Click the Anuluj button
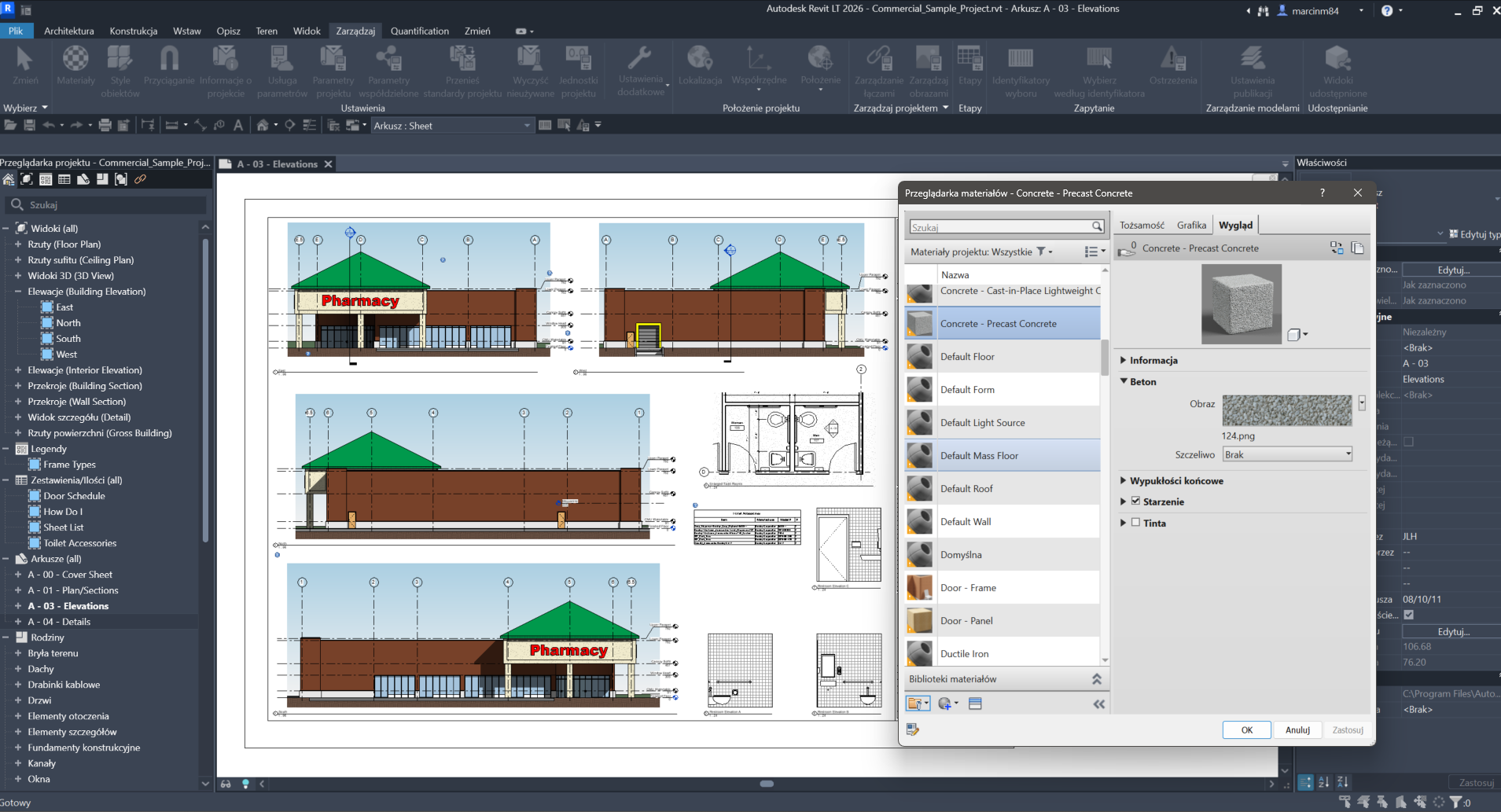Screen dimensions: 1501x812 click(x=1297, y=729)
